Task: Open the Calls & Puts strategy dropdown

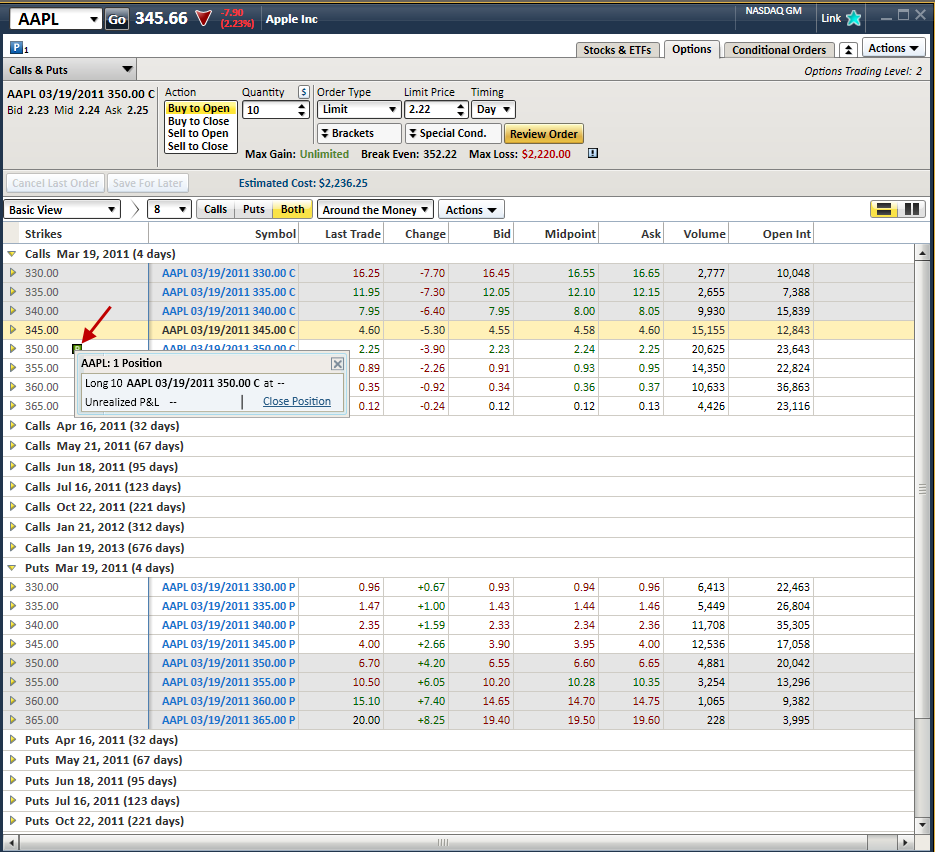Action: [70, 70]
